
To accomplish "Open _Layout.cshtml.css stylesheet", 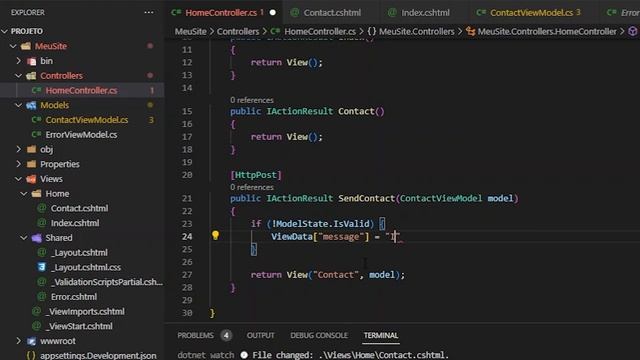I will coord(86,267).
